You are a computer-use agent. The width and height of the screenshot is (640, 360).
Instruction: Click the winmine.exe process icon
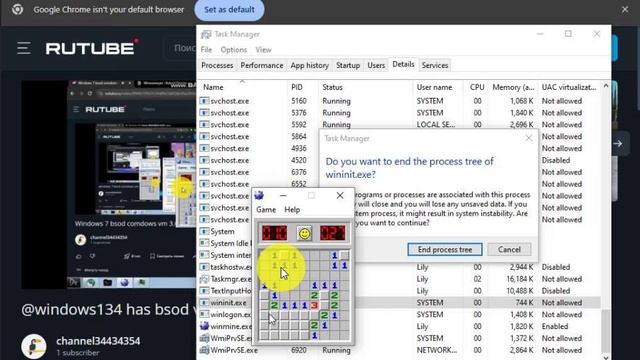(204, 326)
